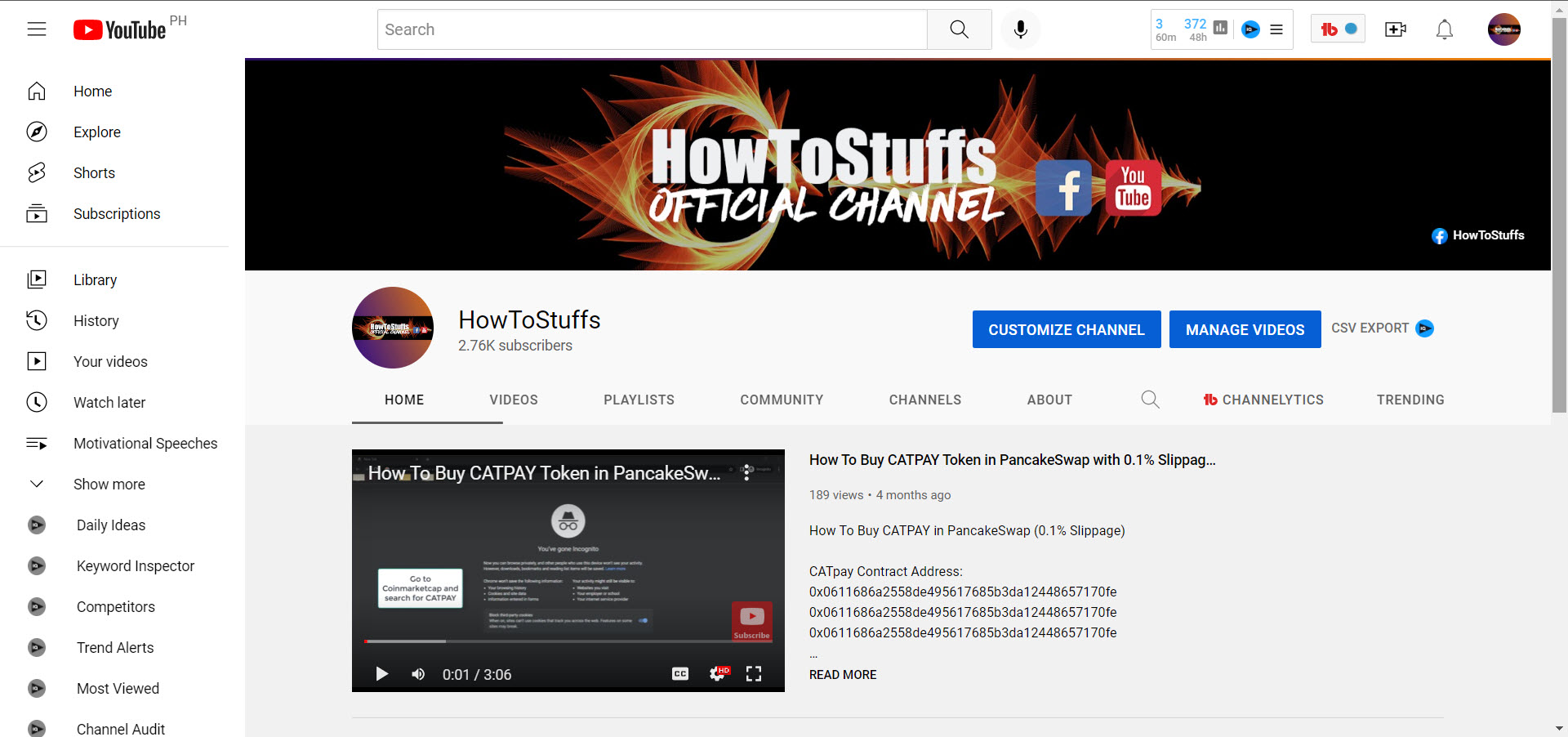The height and width of the screenshot is (737, 1568).
Task: Switch to the Channels tab
Action: coord(925,400)
